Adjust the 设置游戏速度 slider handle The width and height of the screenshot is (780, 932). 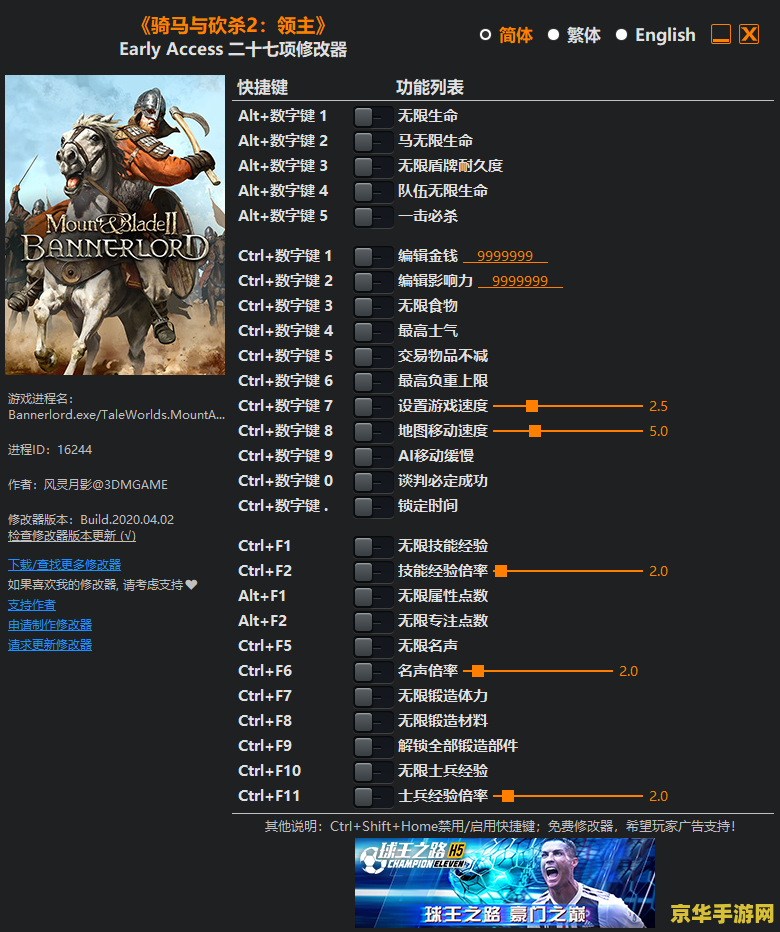click(532, 406)
